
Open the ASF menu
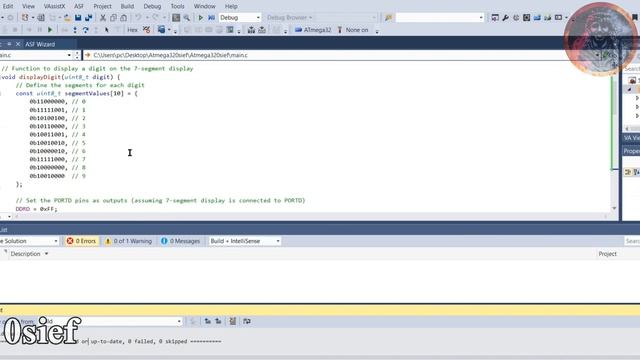click(x=79, y=6)
